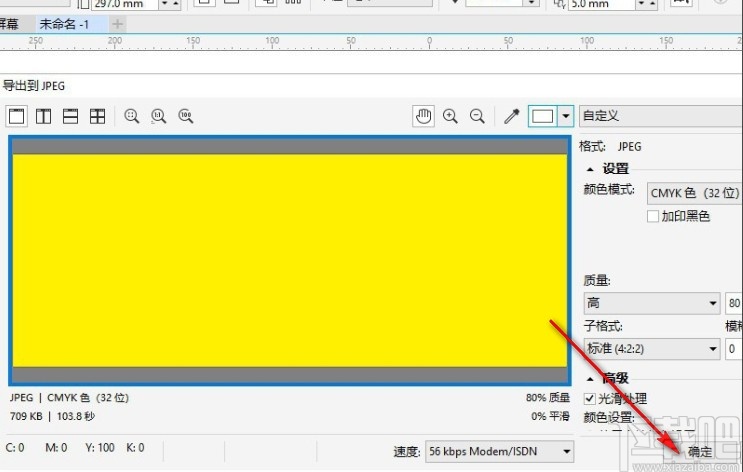Click the zoom 100% magnifier icon
Screen dimensions: 743x472
(x=185, y=116)
